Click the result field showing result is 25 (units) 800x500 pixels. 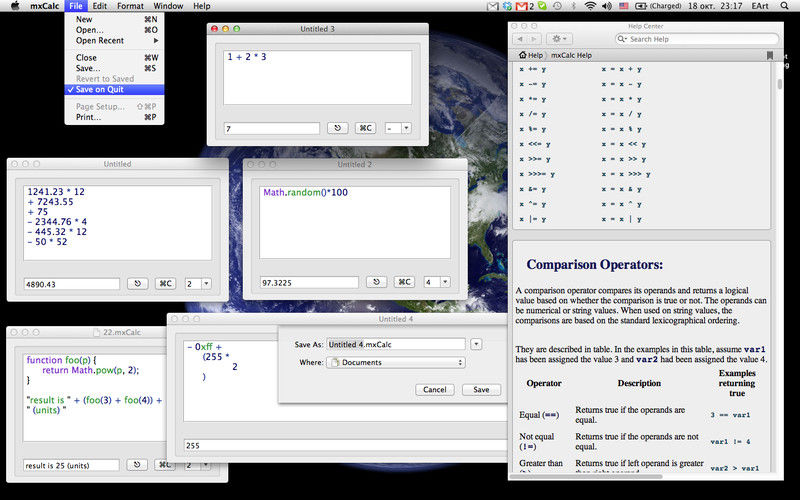click(71, 465)
